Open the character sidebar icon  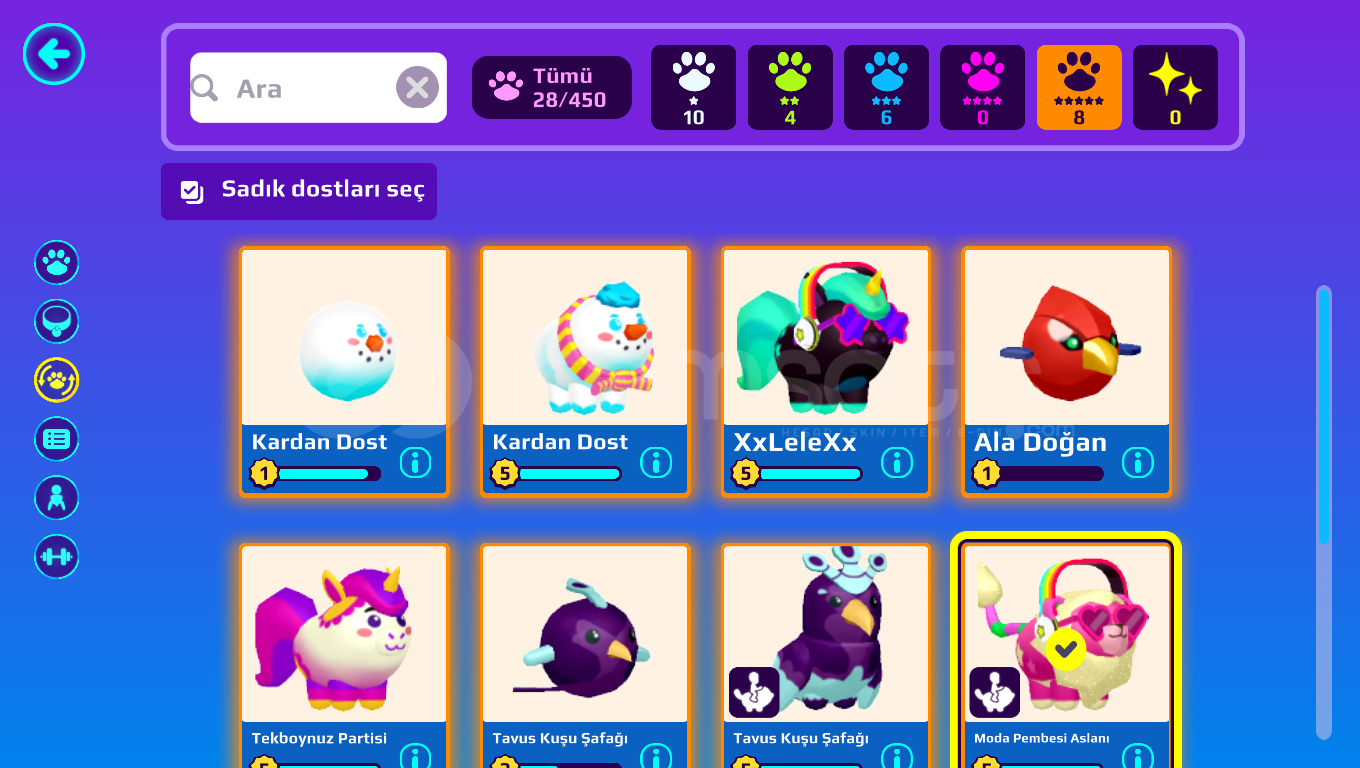click(57, 498)
